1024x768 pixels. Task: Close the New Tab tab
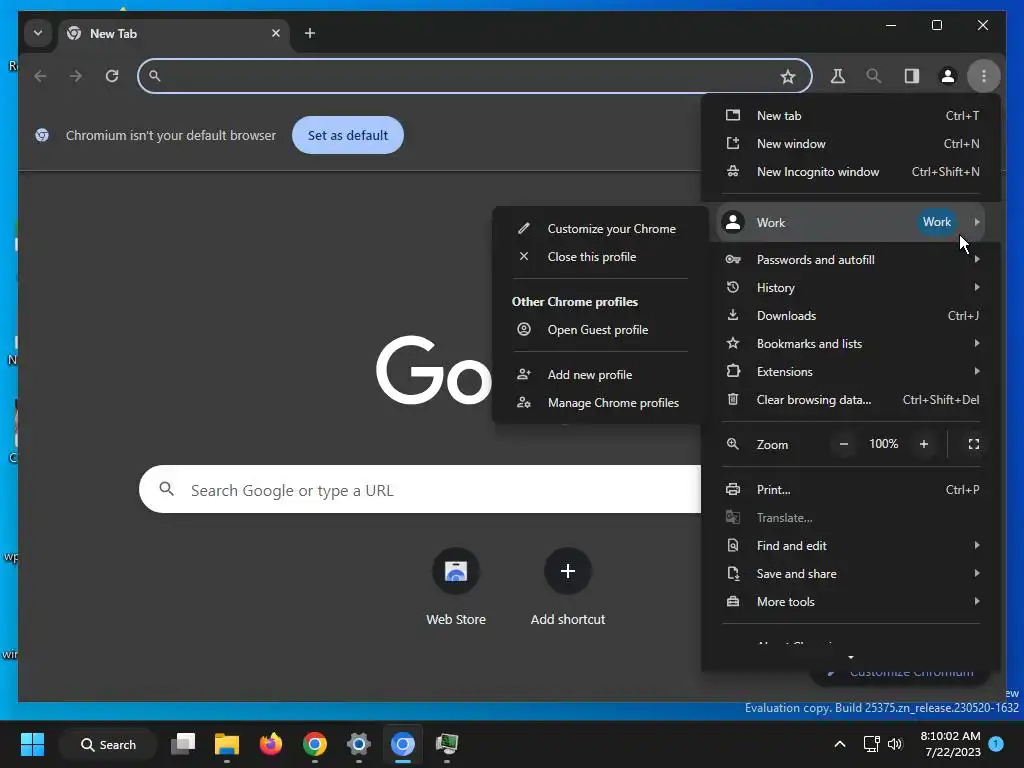tap(276, 33)
